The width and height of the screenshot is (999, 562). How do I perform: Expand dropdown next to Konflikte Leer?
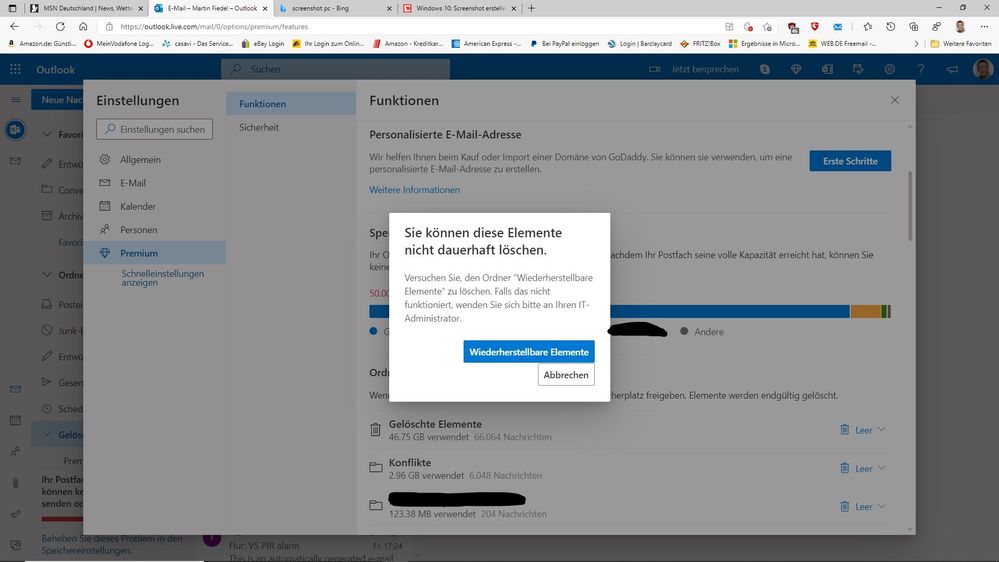point(882,468)
